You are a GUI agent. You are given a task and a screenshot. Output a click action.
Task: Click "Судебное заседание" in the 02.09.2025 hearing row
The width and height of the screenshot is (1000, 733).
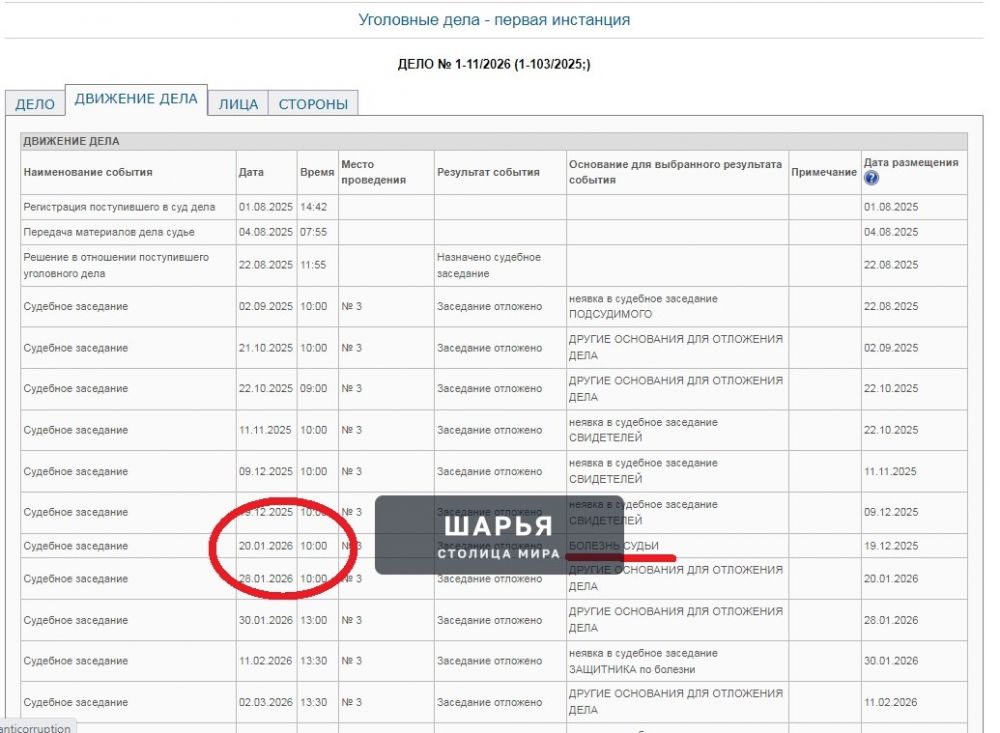[x=76, y=307]
